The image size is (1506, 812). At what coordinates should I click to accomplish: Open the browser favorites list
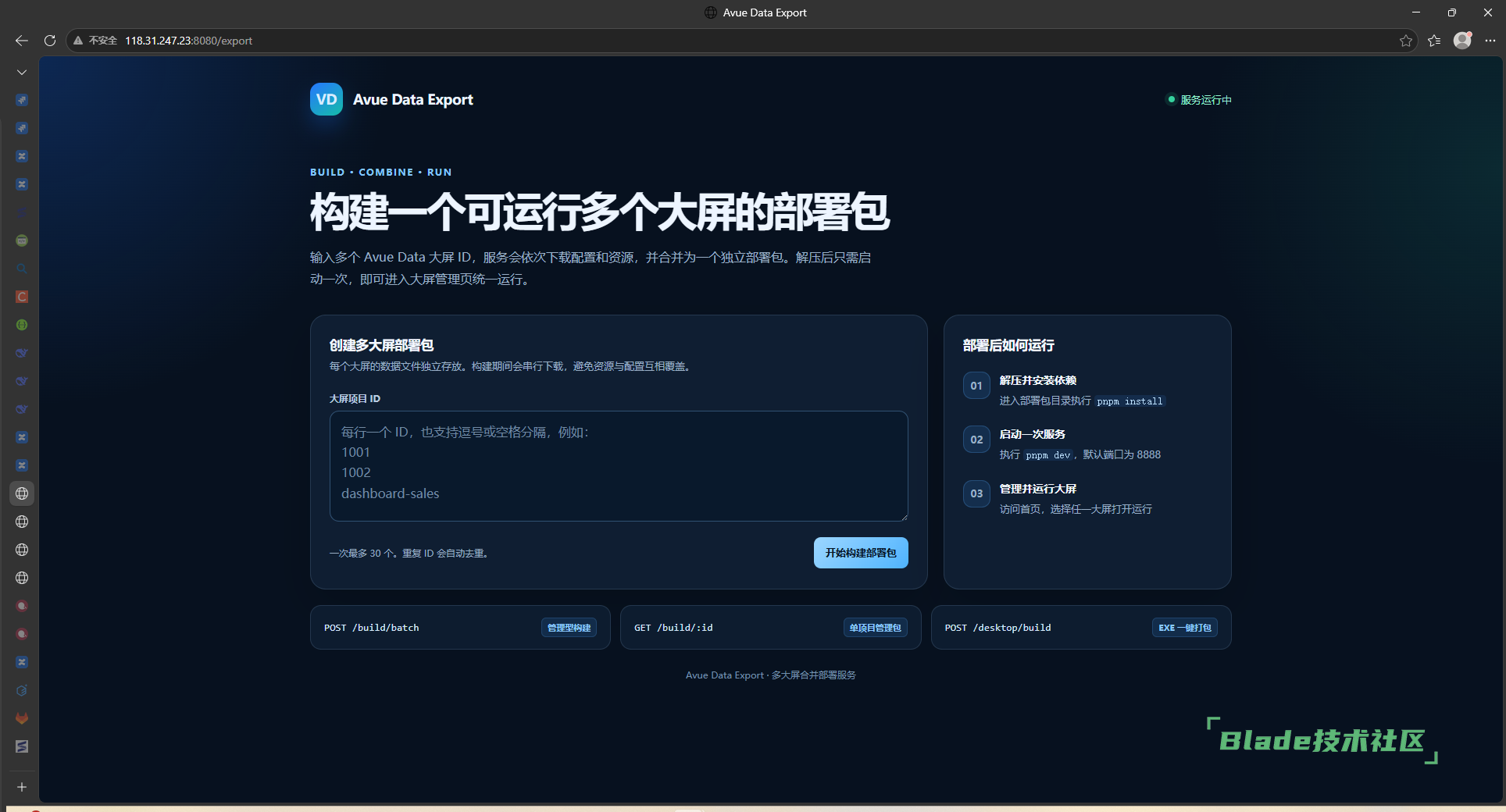(x=1434, y=41)
